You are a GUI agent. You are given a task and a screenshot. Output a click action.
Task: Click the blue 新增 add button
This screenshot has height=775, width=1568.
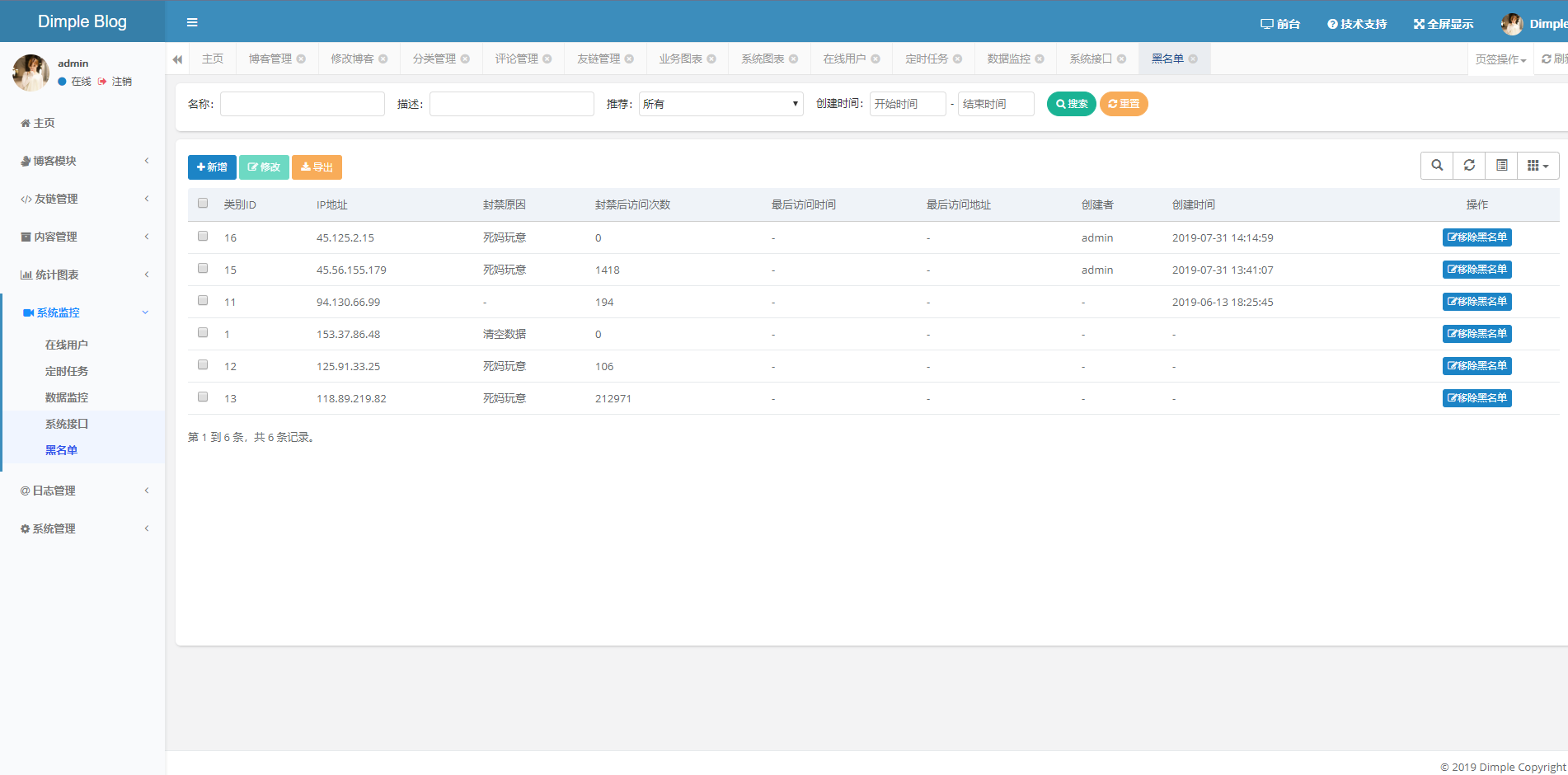pos(212,167)
